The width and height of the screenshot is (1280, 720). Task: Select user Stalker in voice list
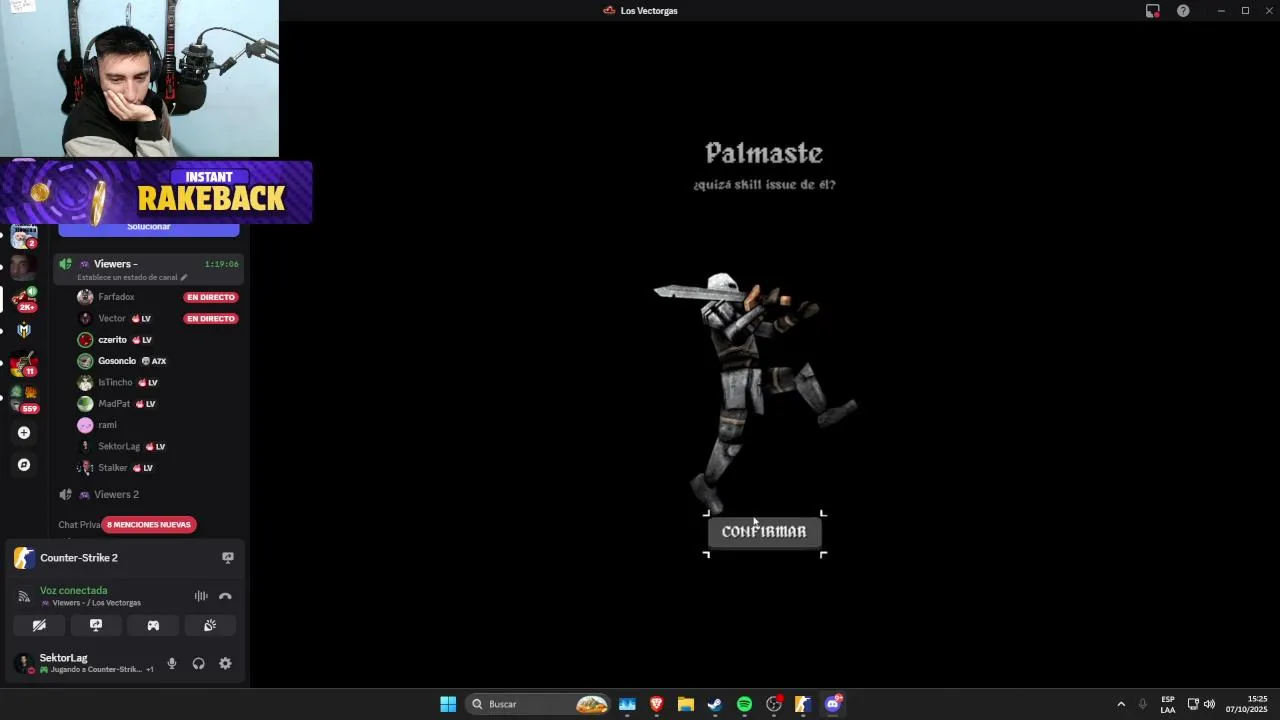pos(113,468)
